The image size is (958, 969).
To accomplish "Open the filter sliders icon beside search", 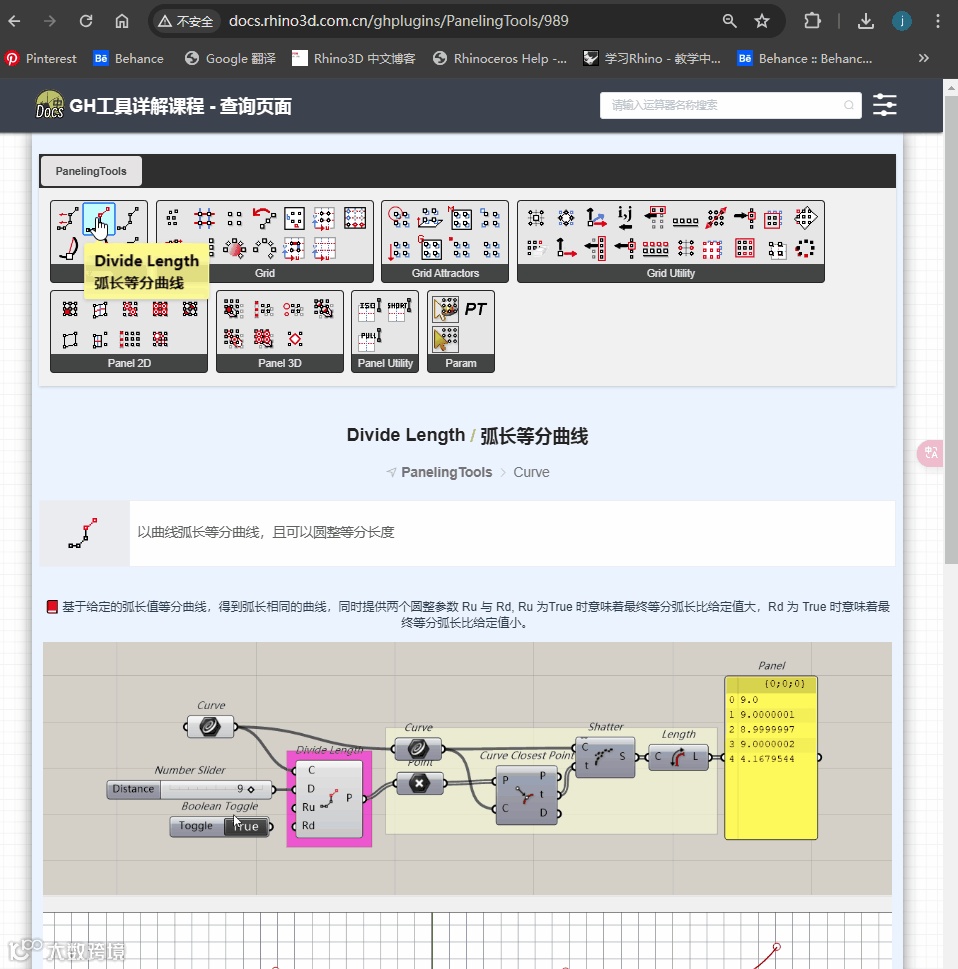I will (x=884, y=105).
